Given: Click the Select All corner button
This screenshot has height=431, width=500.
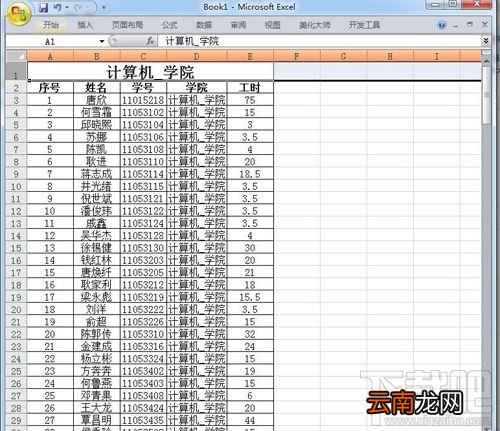Looking at the screenshot, I should click(16, 56).
